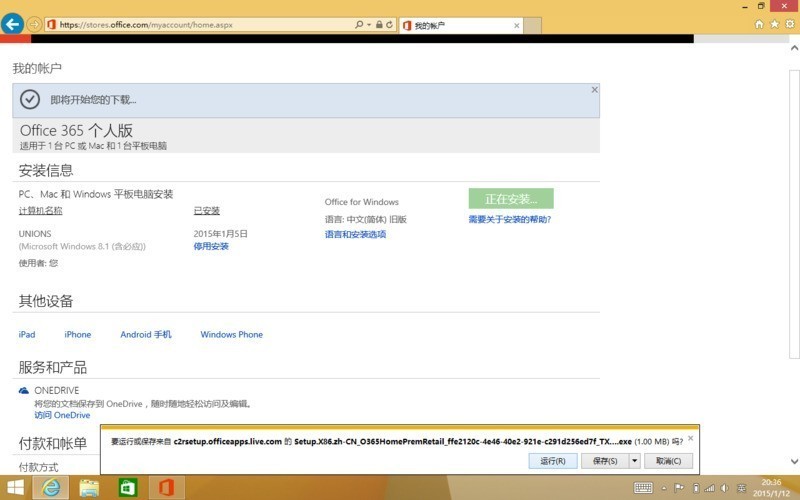
Task: Show hidden tray icons arrow
Action: [664, 488]
